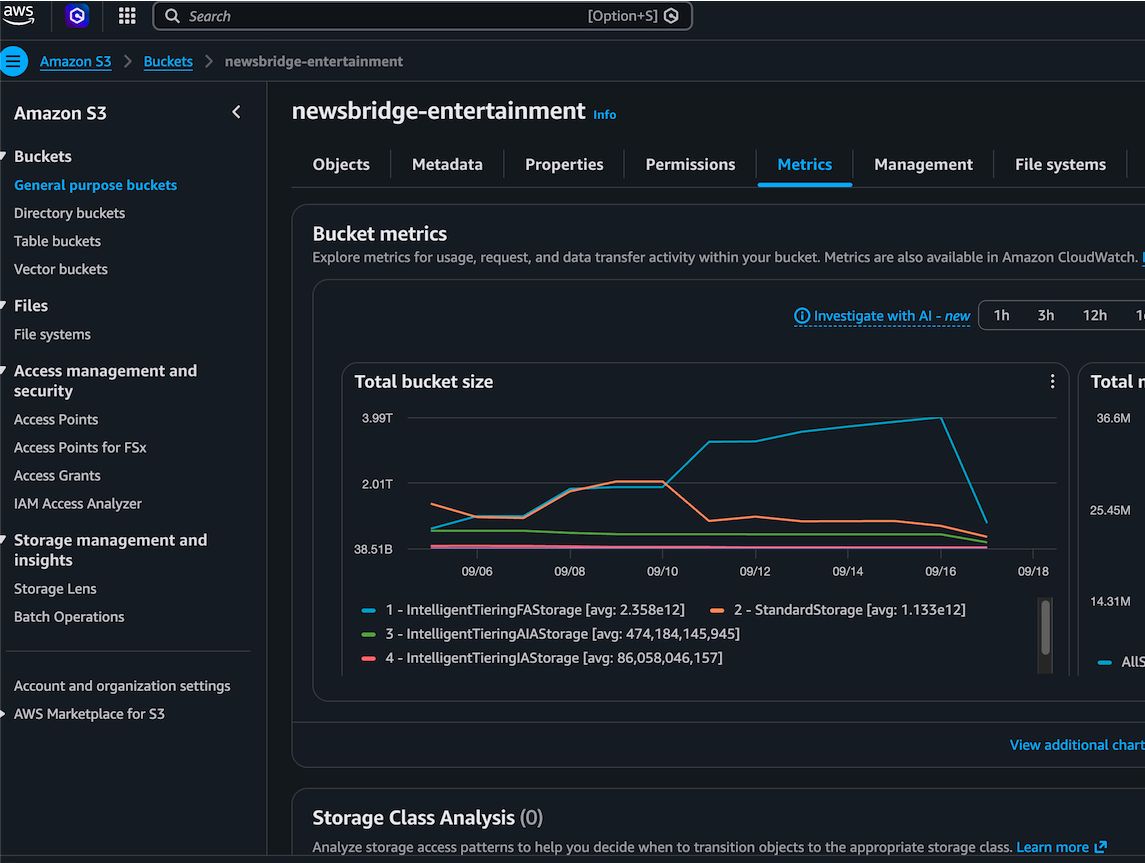Click the chart legend scrollbar
The height and width of the screenshot is (863, 1145).
[x=1046, y=627]
